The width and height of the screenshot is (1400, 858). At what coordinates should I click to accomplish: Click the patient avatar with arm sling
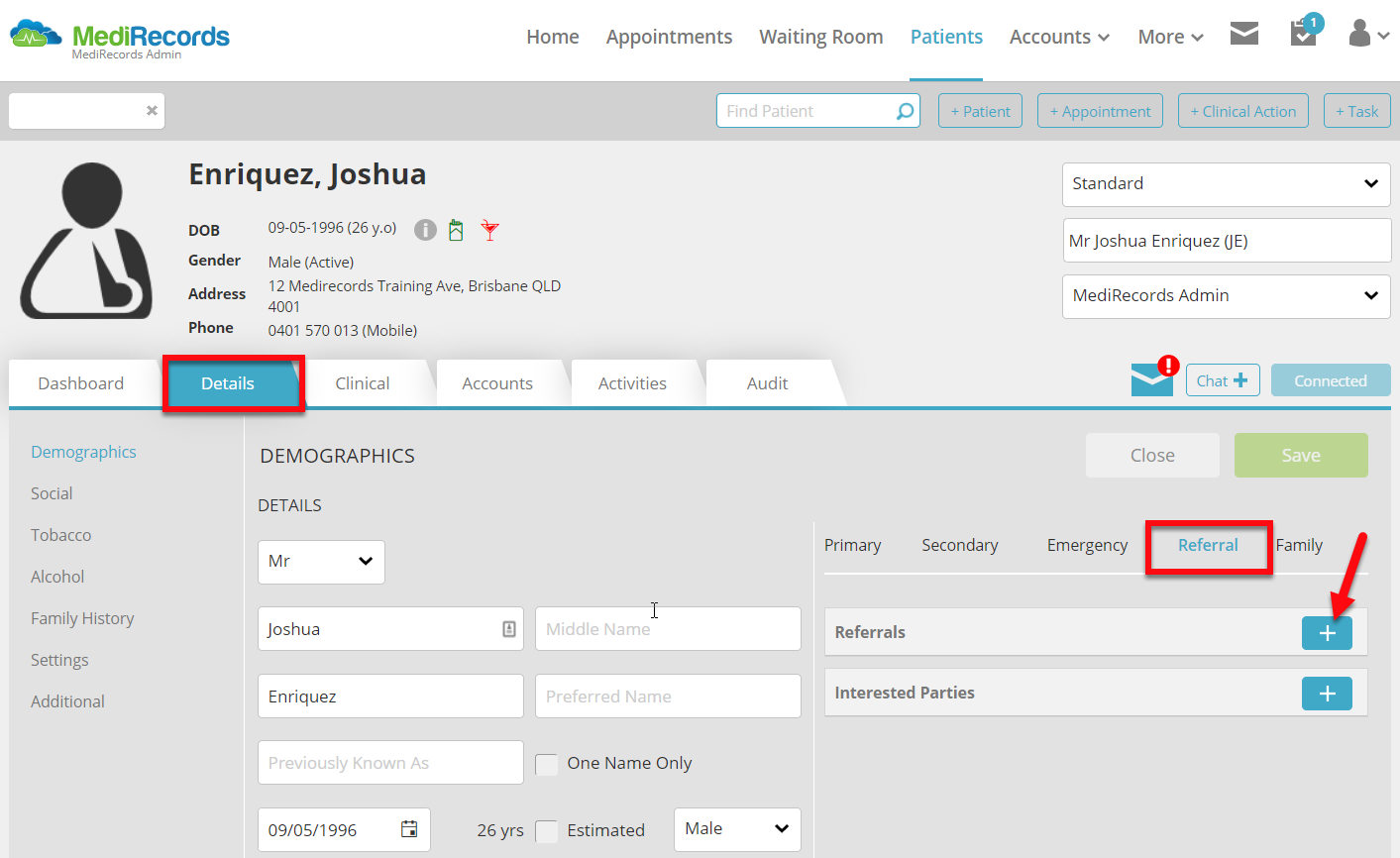[x=87, y=241]
